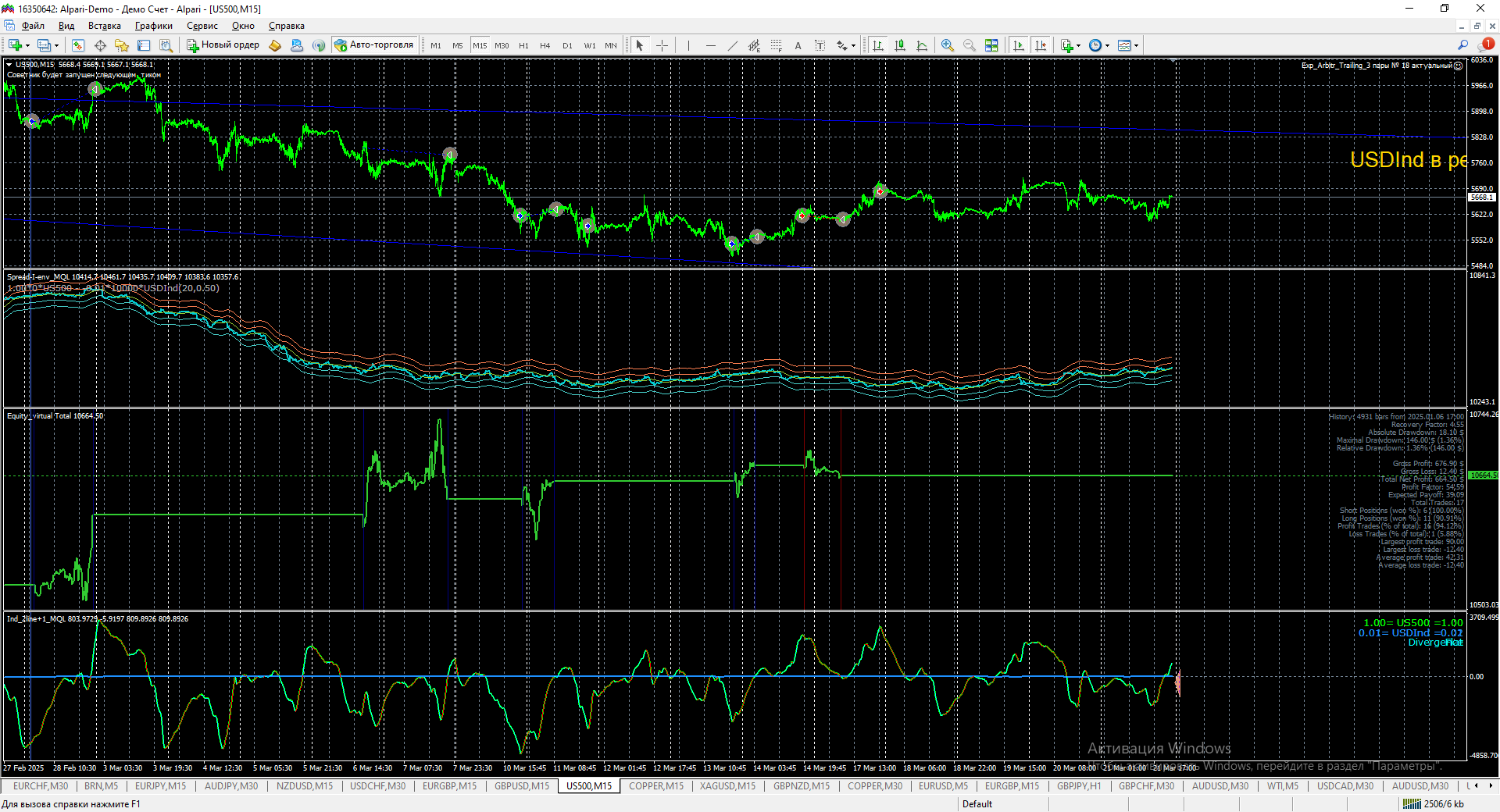Switch to the MN timeframe
Image resolution: width=1500 pixels, height=812 pixels.
611,45
